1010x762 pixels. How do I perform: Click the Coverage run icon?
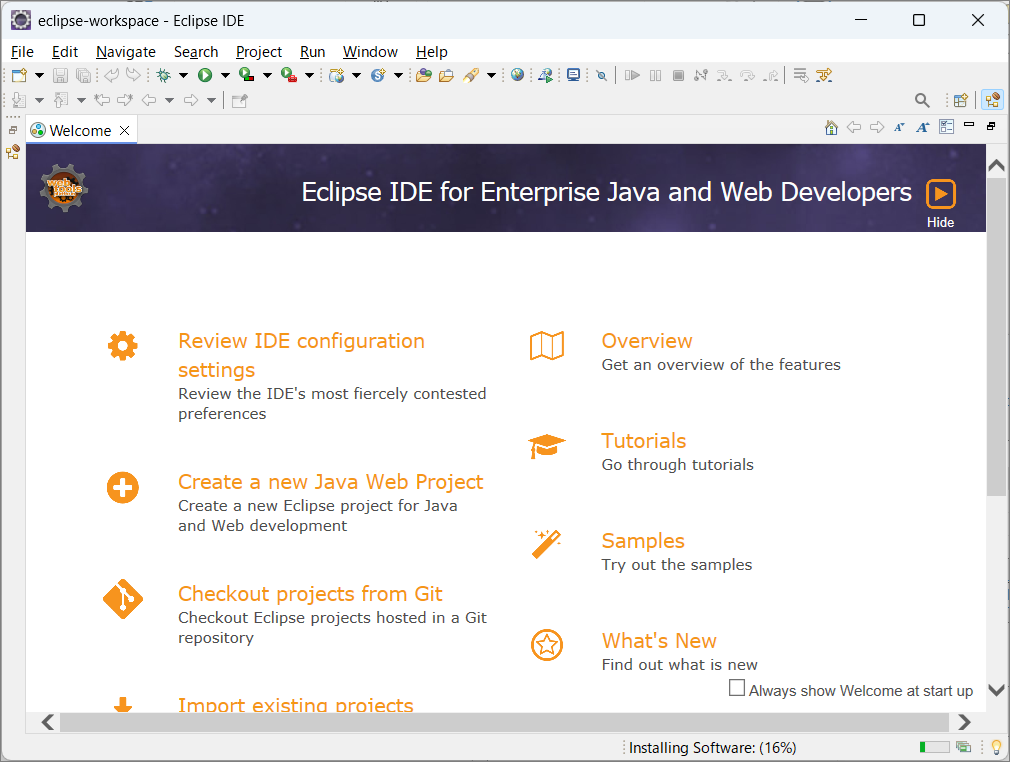tap(246, 75)
